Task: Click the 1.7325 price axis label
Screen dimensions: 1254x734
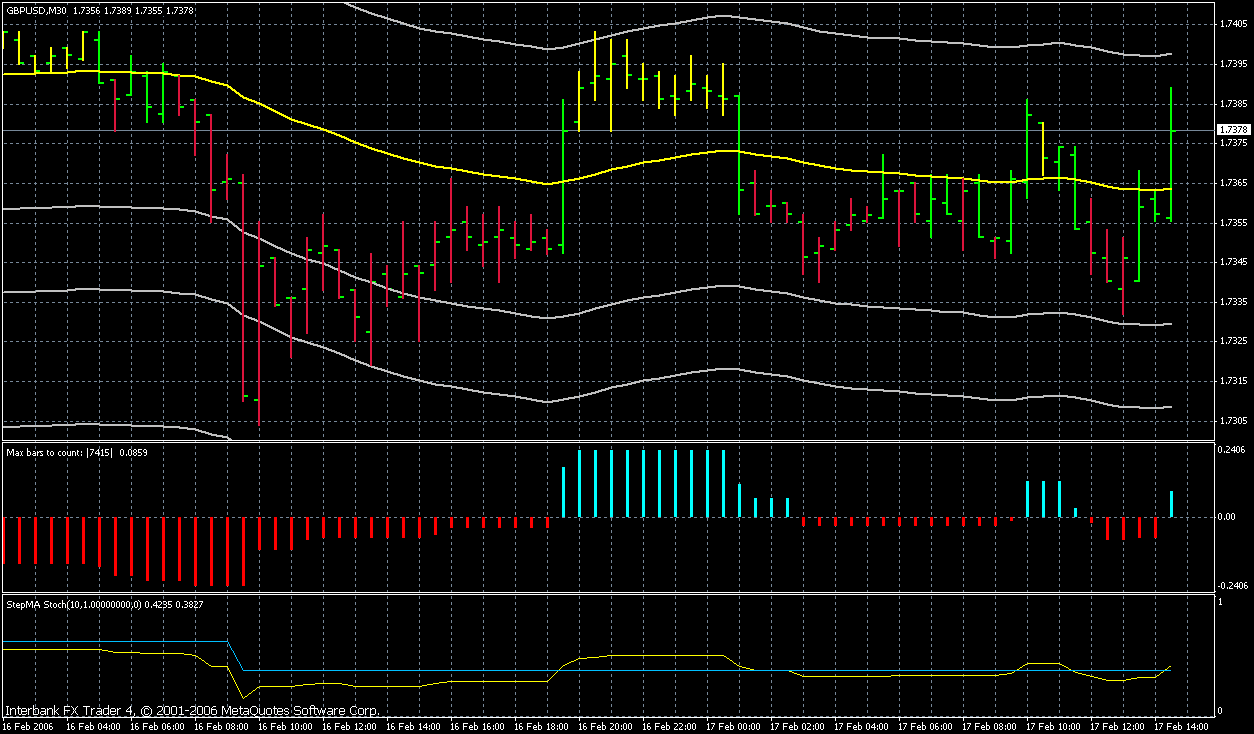Action: coord(1233,342)
